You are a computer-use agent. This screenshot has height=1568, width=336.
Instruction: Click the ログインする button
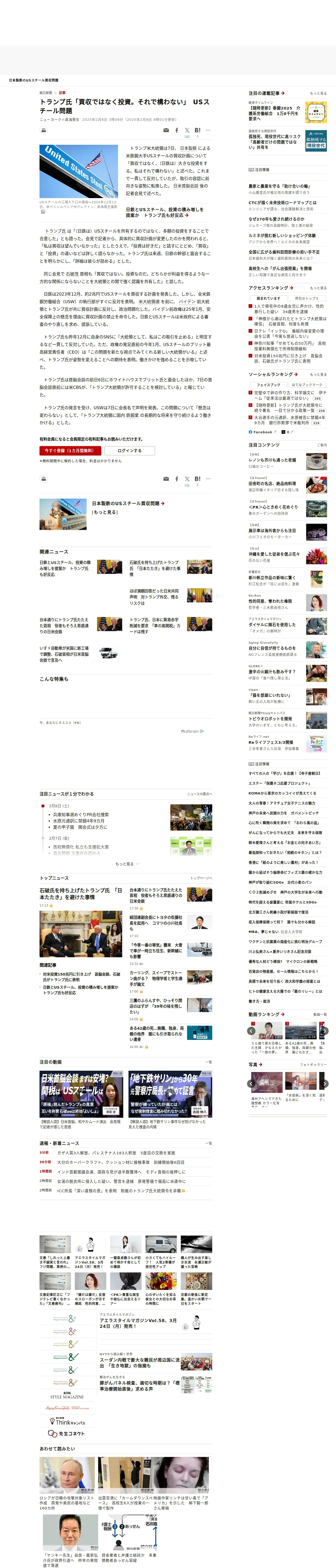129,451
